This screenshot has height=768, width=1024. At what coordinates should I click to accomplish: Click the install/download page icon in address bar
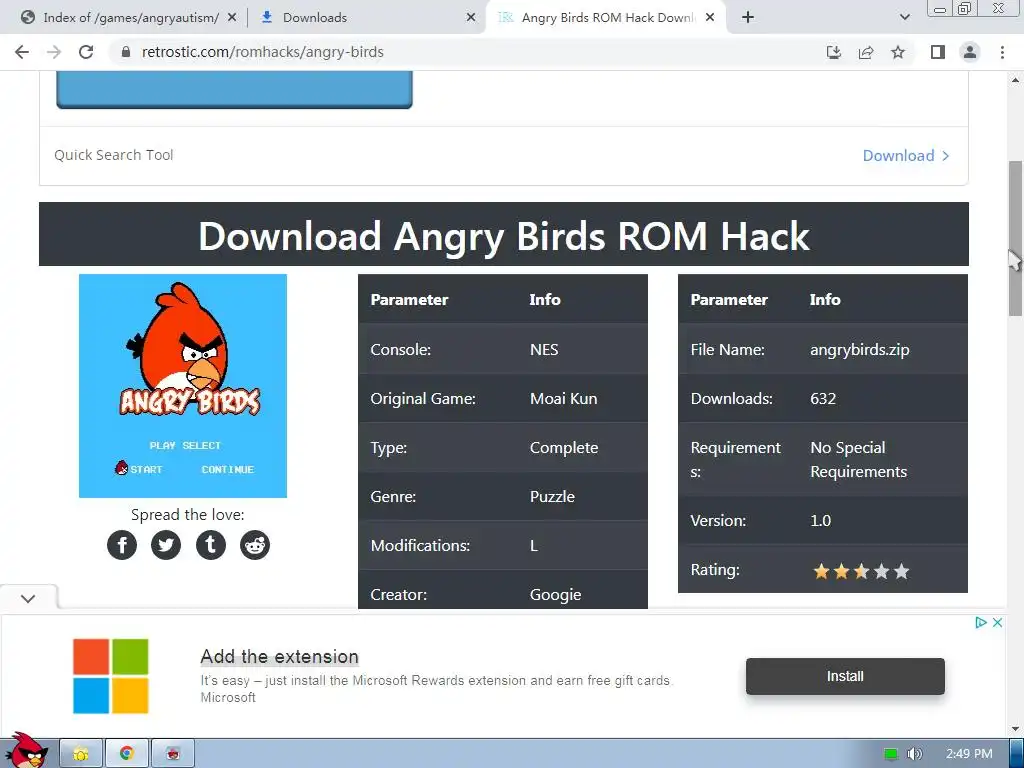click(x=834, y=52)
